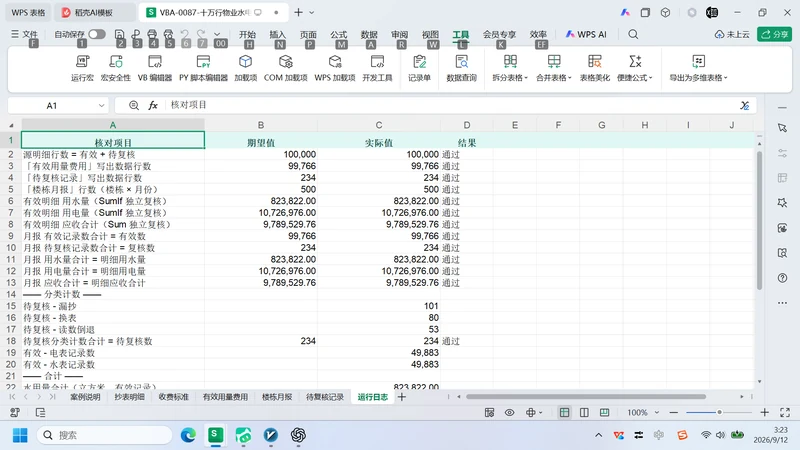Image resolution: width=800 pixels, height=450 pixels.
Task: Open 数据查询 tool
Action: click(x=461, y=68)
